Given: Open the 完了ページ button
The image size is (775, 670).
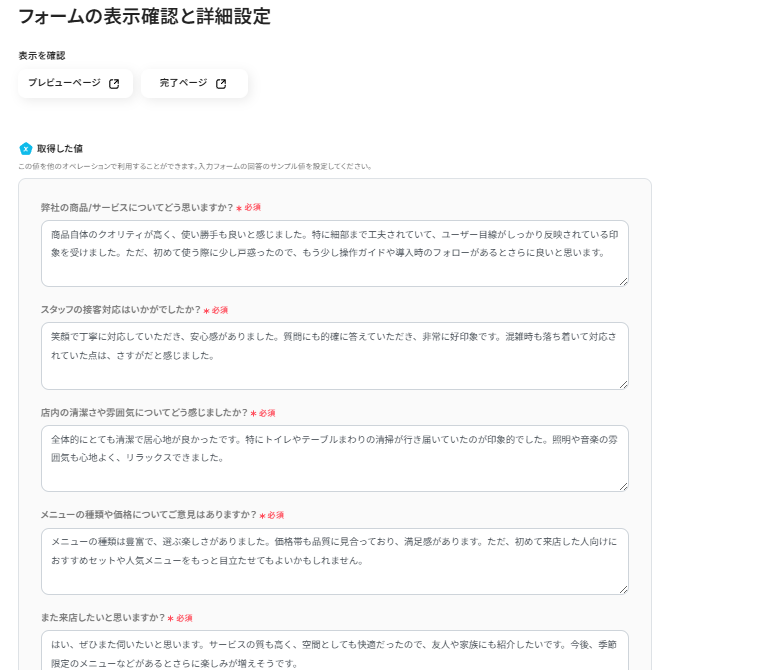Looking at the screenshot, I should point(194,84).
